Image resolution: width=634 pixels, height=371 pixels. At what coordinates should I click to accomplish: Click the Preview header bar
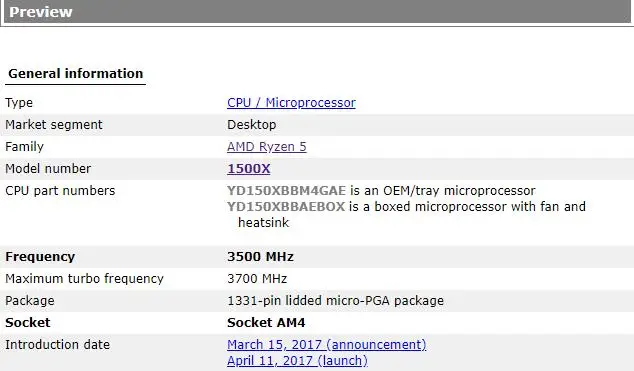[317, 12]
